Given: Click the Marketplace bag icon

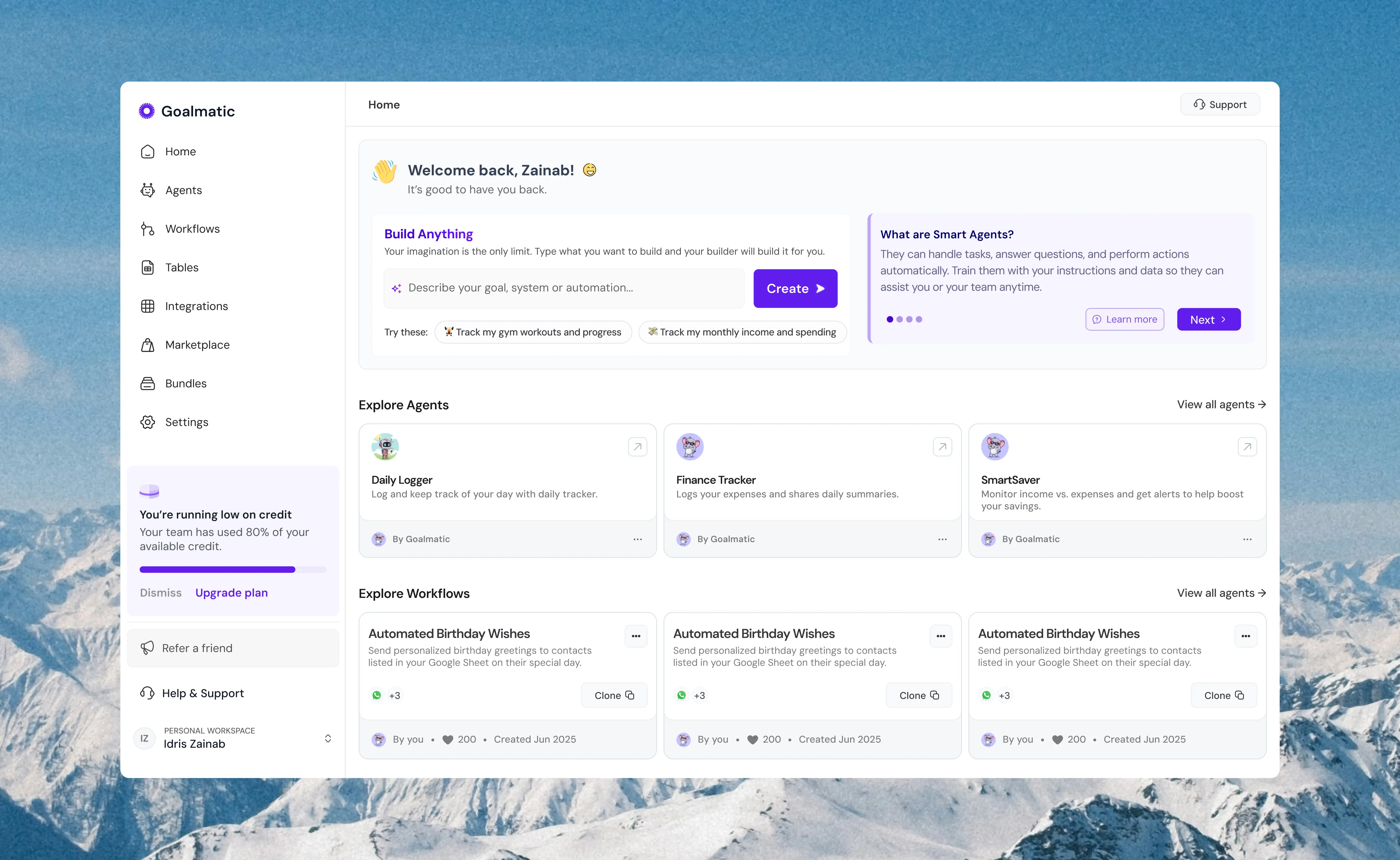Looking at the screenshot, I should click(x=147, y=345).
